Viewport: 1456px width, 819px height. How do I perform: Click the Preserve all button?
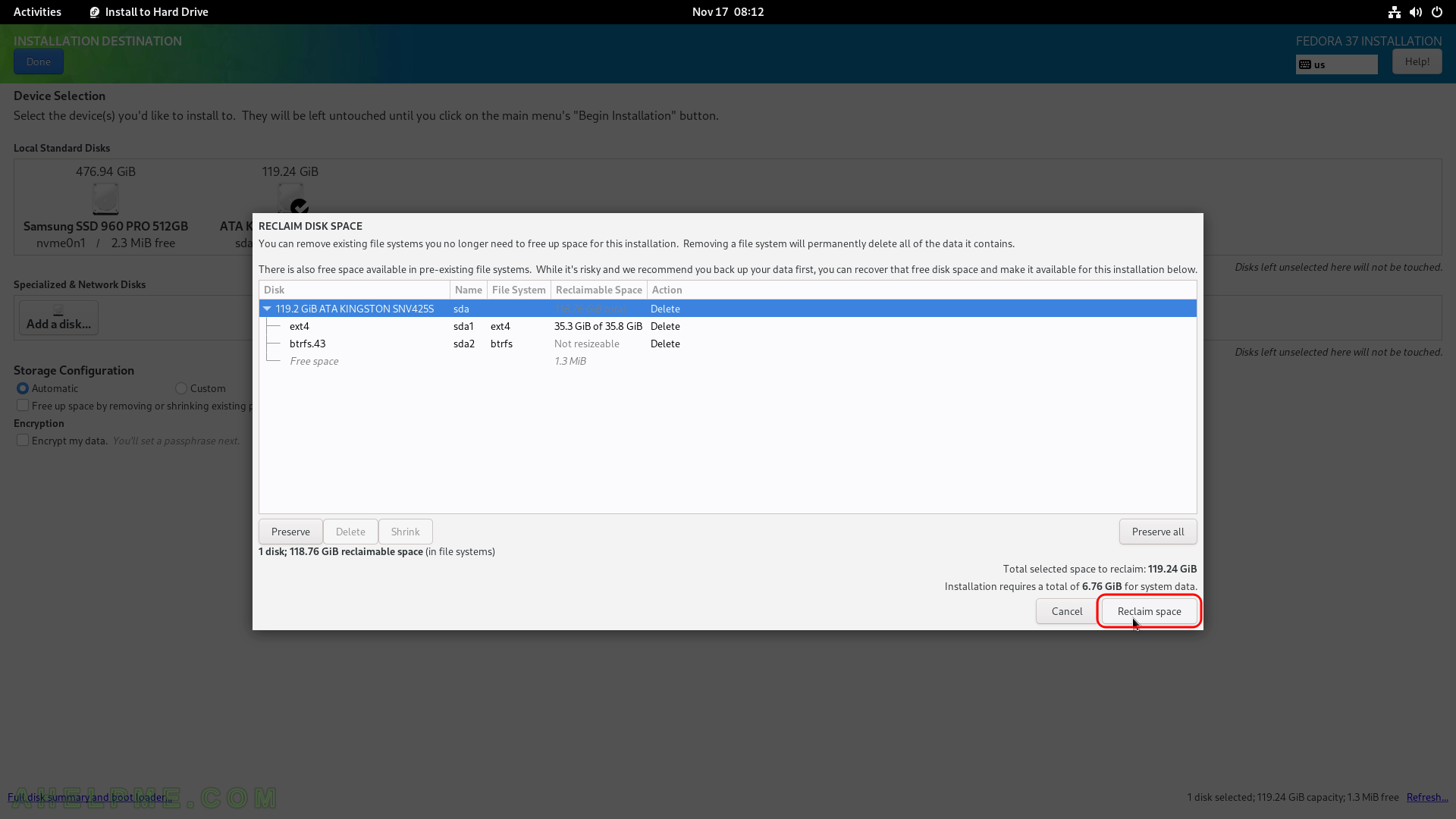(1158, 532)
